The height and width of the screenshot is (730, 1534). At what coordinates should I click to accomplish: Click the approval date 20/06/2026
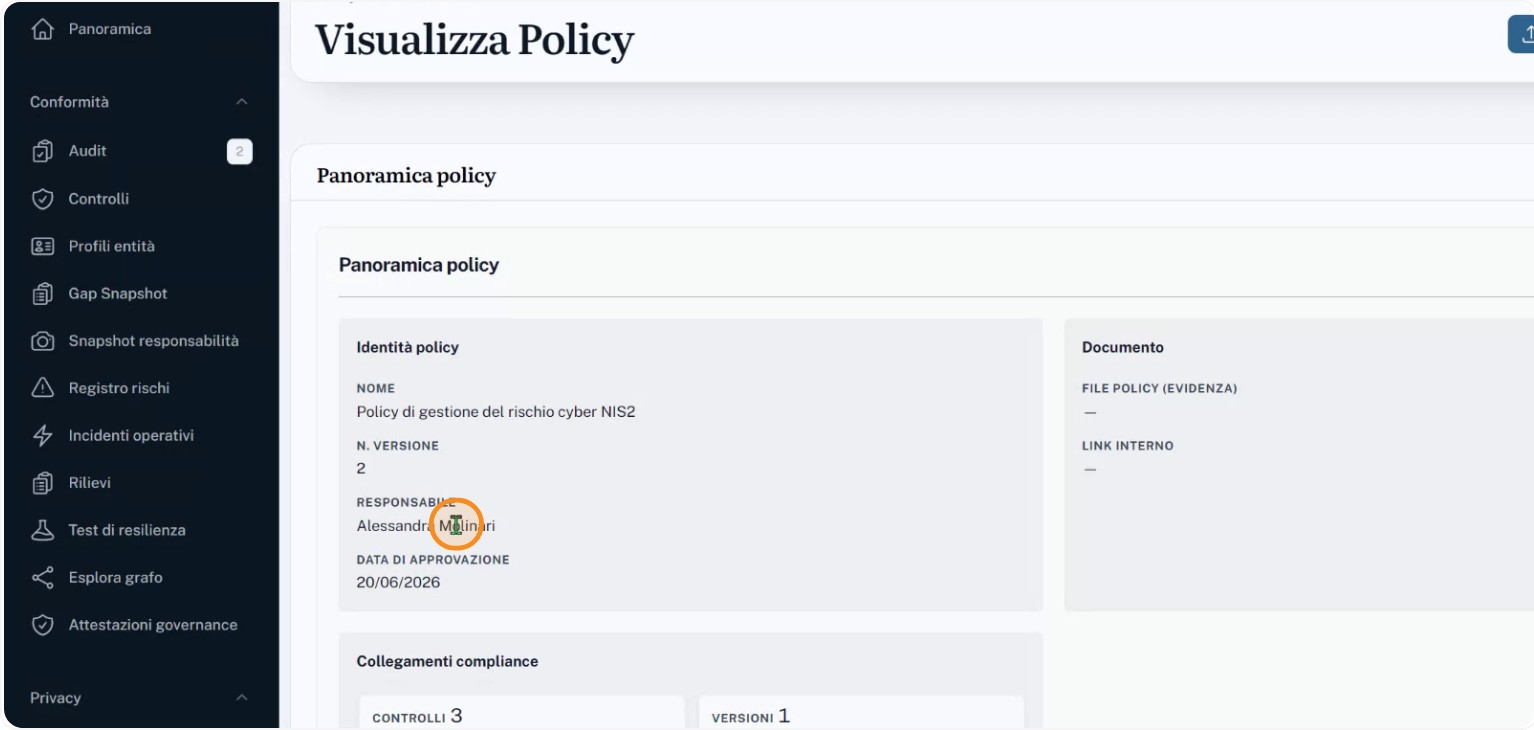[398, 583]
